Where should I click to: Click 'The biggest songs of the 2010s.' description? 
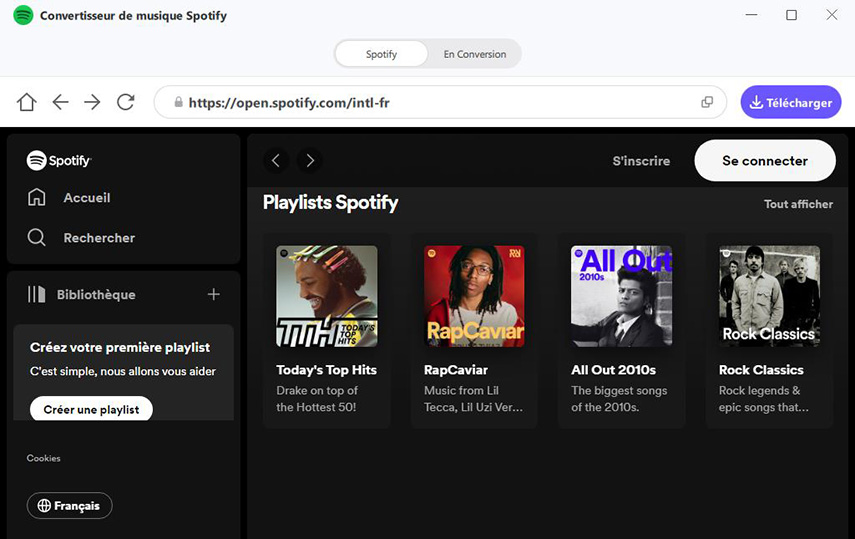(x=619, y=399)
